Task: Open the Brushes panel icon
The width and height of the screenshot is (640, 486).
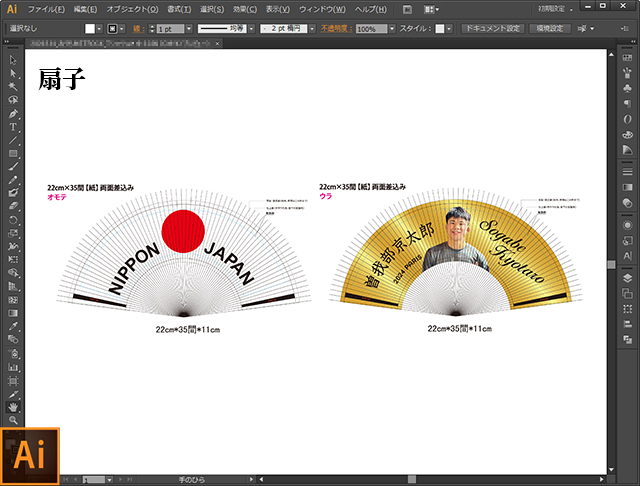Action: tap(627, 73)
